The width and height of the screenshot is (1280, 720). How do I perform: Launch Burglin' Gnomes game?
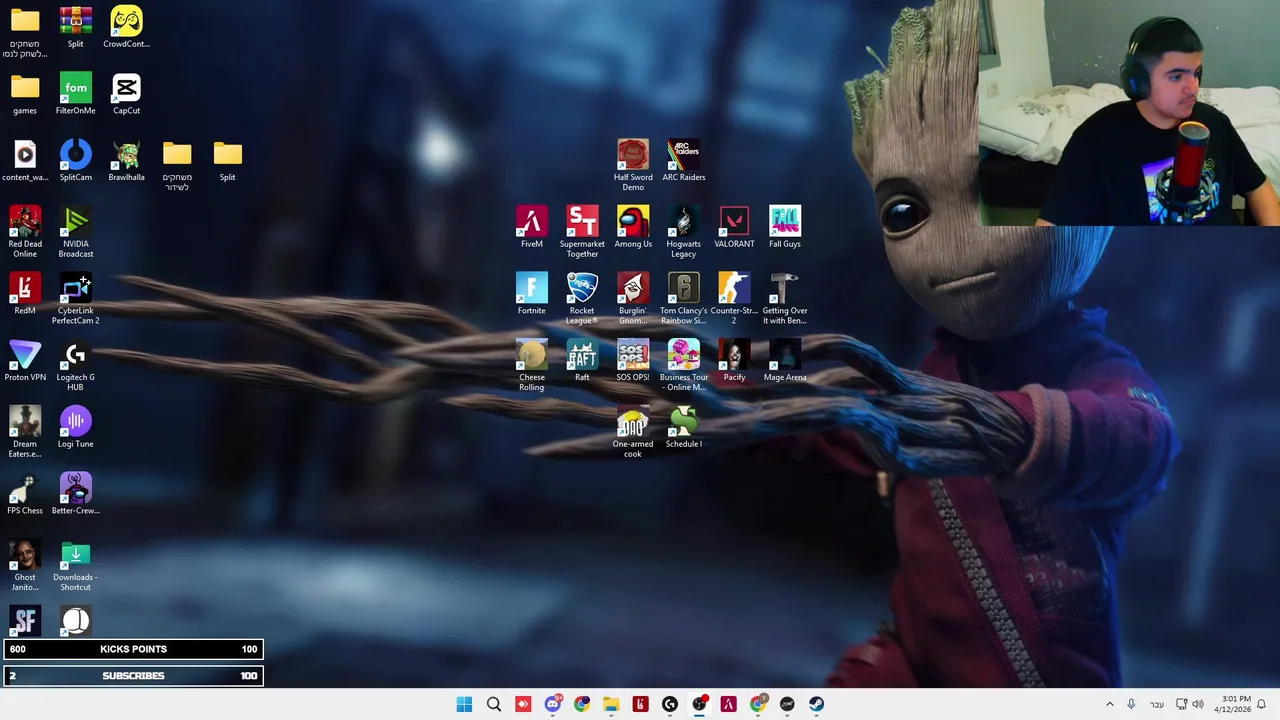pos(633,299)
